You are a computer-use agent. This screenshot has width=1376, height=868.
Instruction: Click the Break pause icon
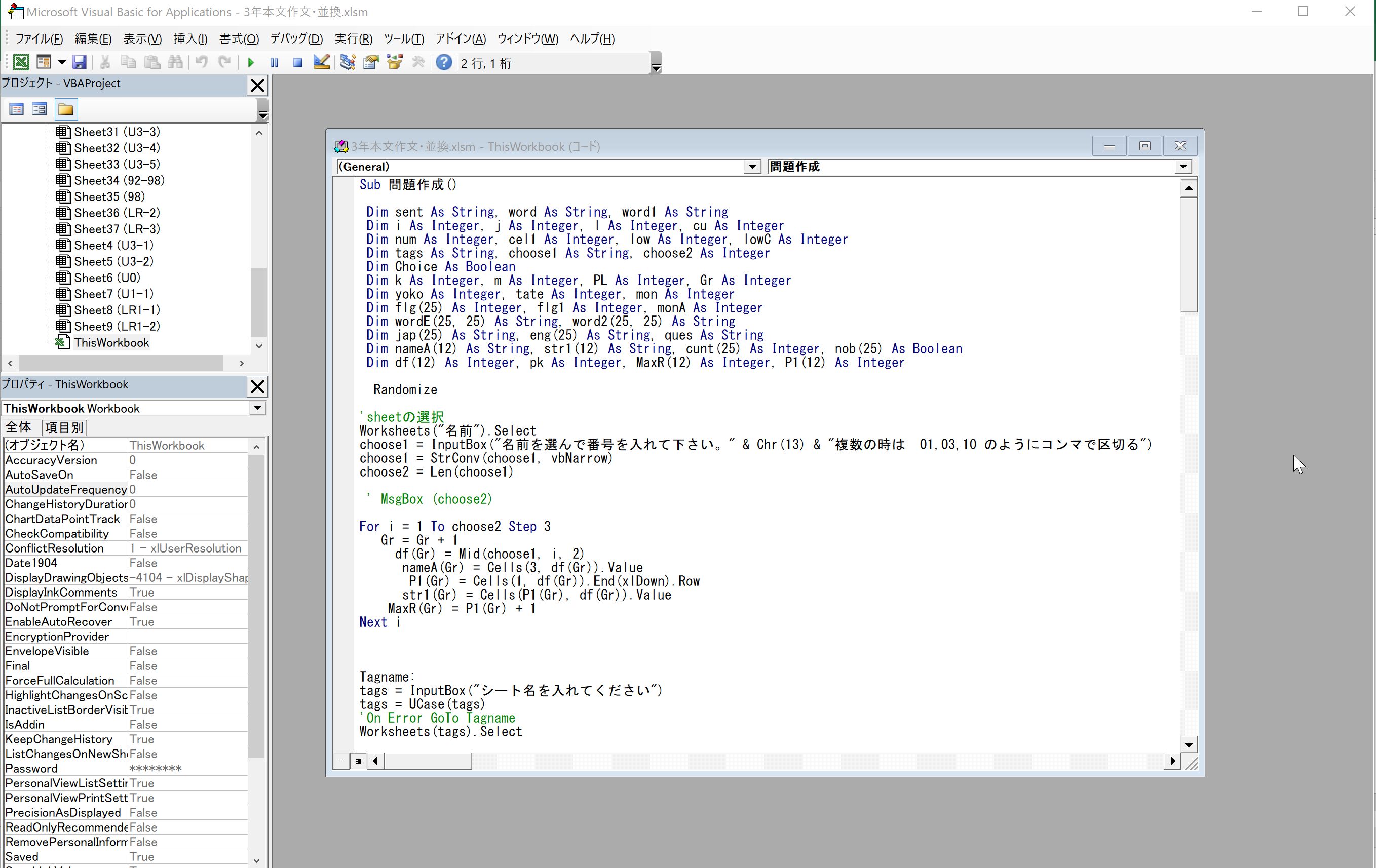tap(274, 63)
